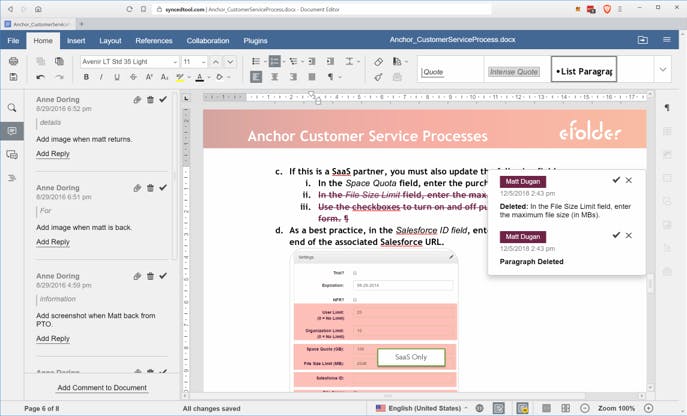Click Add Reply under first comment
The height and width of the screenshot is (416, 687).
53,153
